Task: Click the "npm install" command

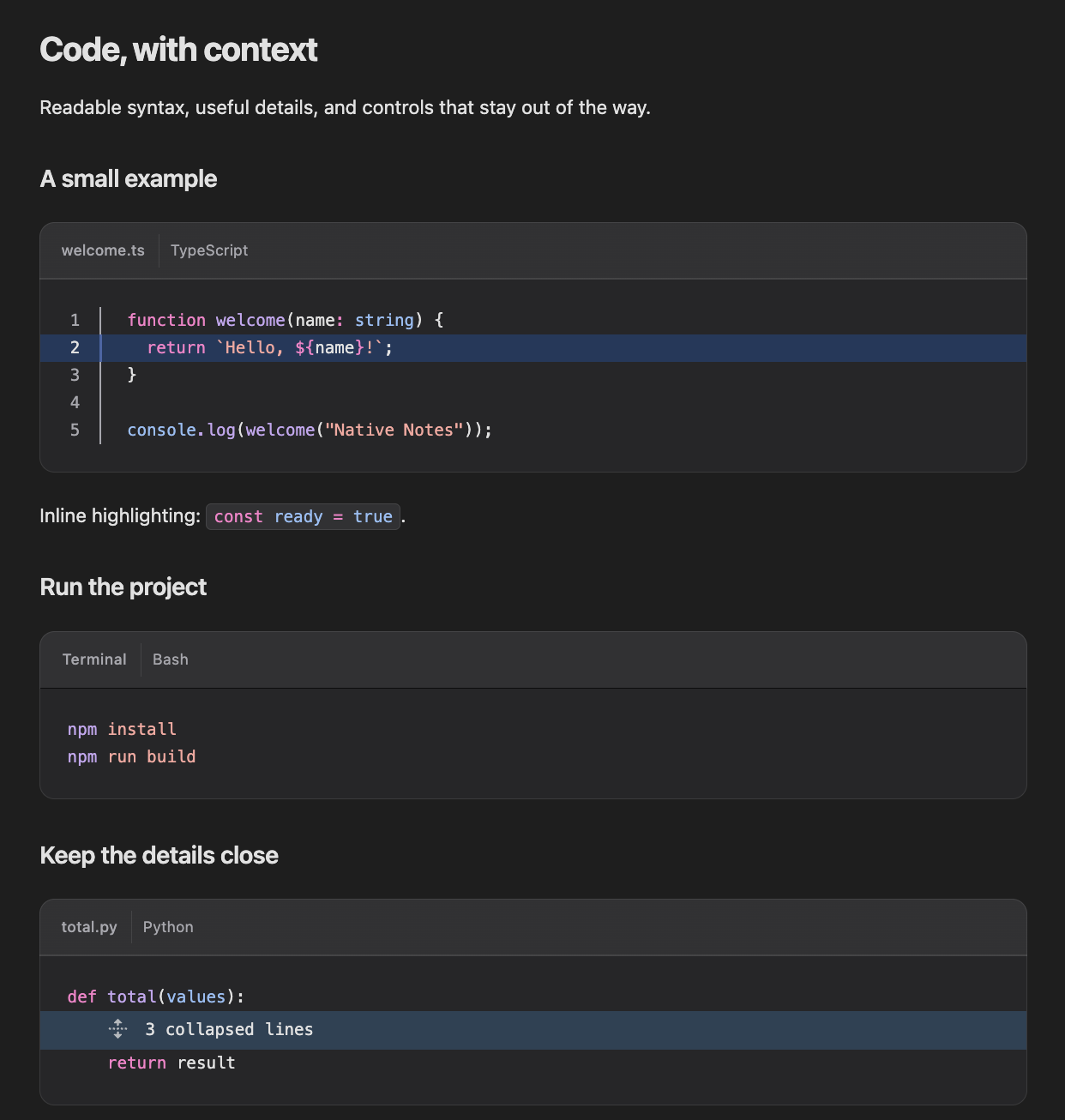Action: pyautogui.click(x=122, y=729)
